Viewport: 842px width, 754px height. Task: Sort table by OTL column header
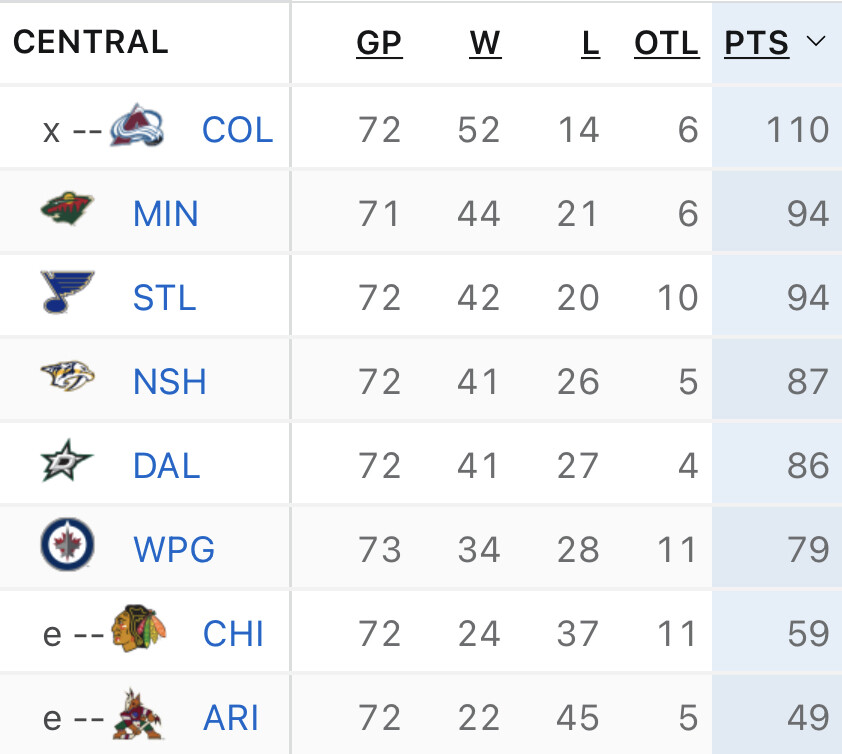pyautogui.click(x=667, y=43)
